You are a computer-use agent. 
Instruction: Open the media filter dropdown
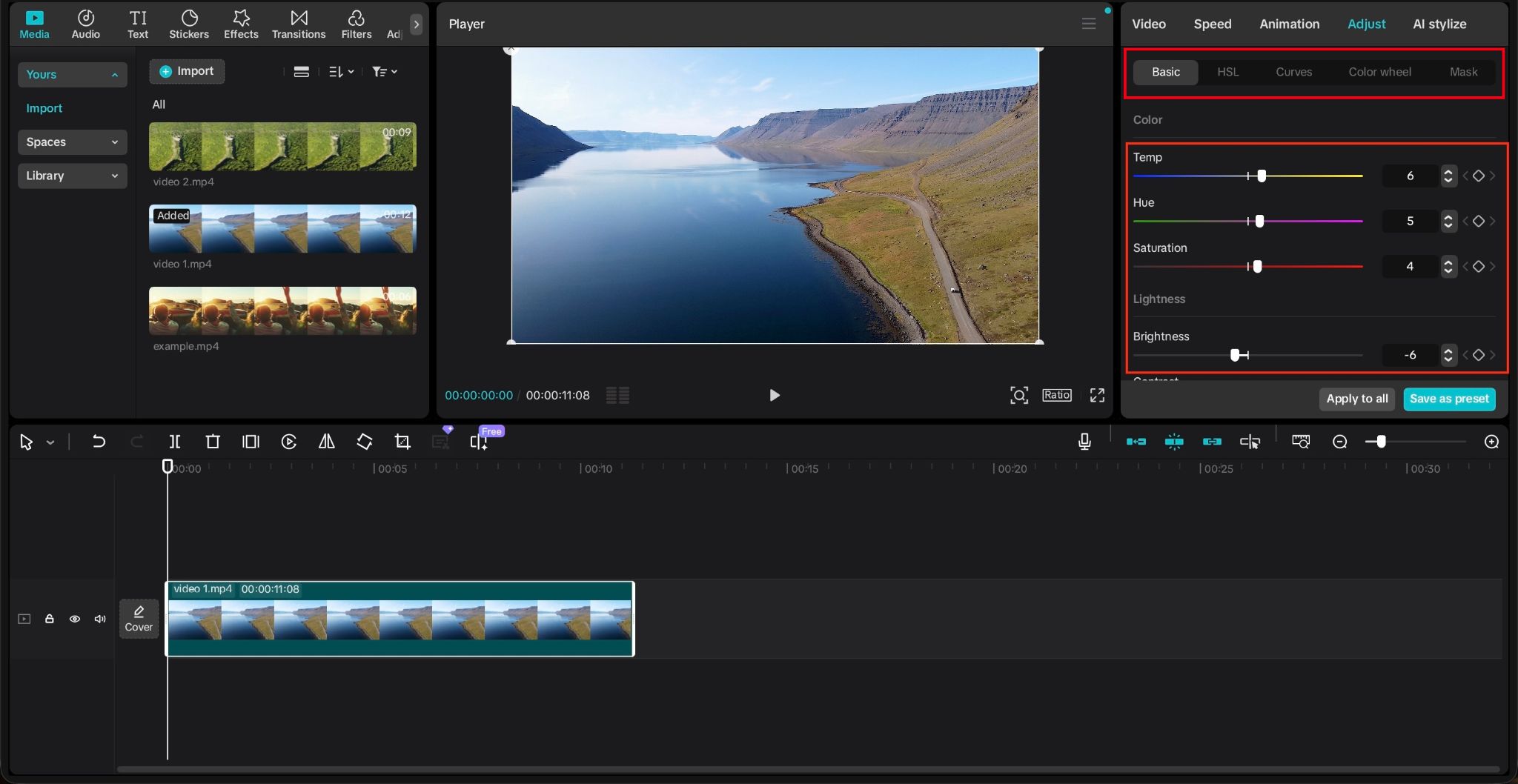385,72
